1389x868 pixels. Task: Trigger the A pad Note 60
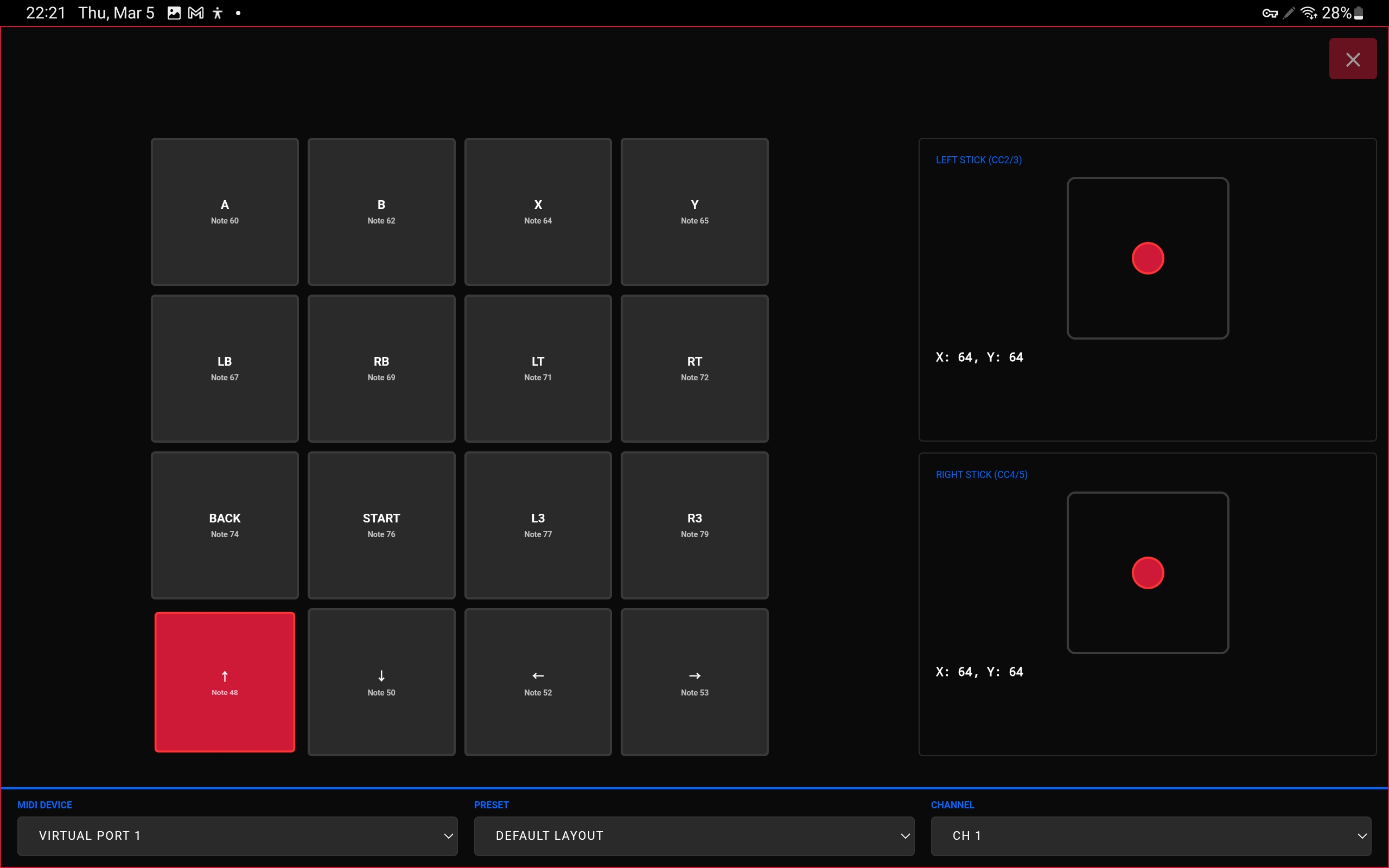click(225, 211)
